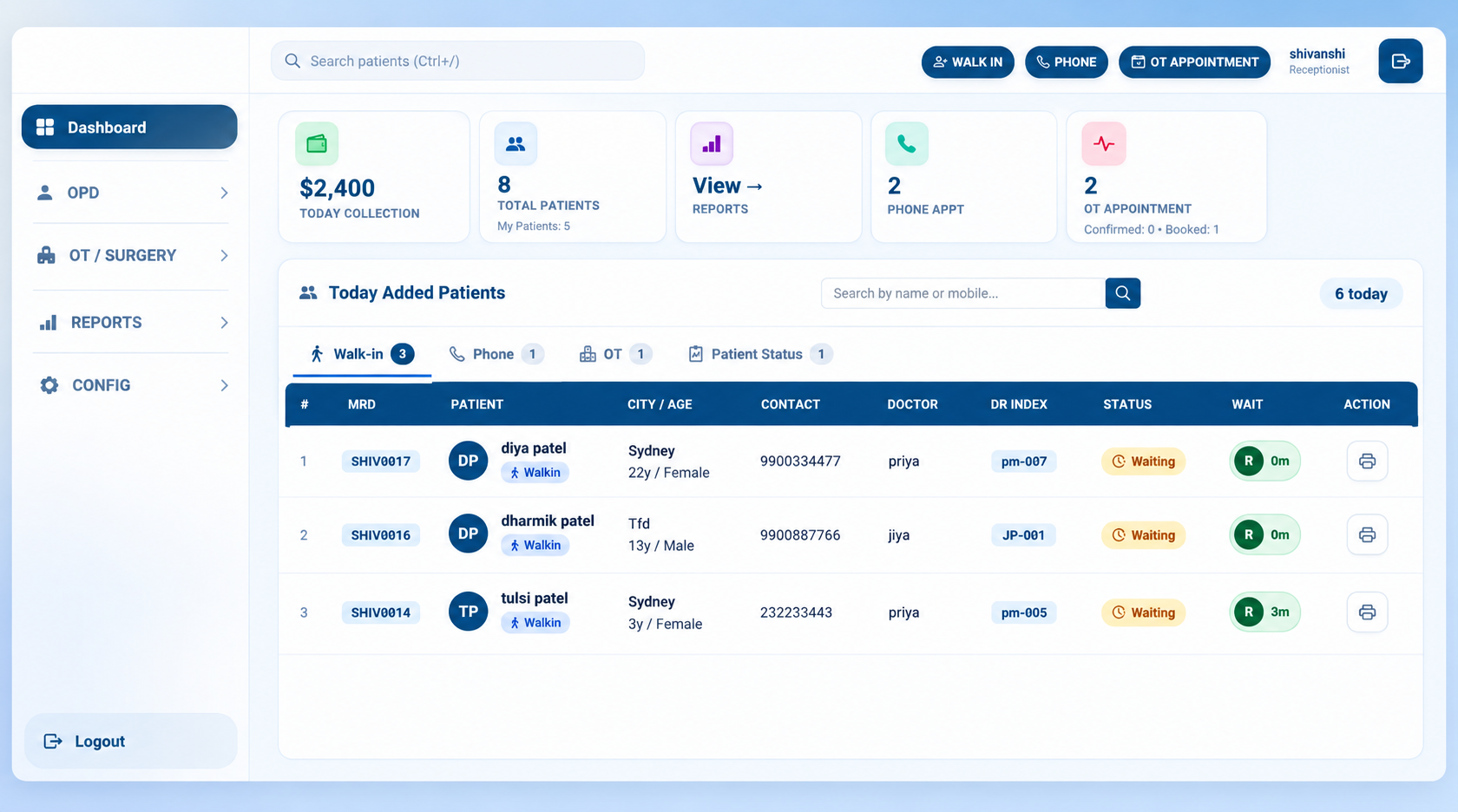Click the people icon on Total Patients card
Image resolution: width=1458 pixels, height=812 pixels.
click(516, 143)
